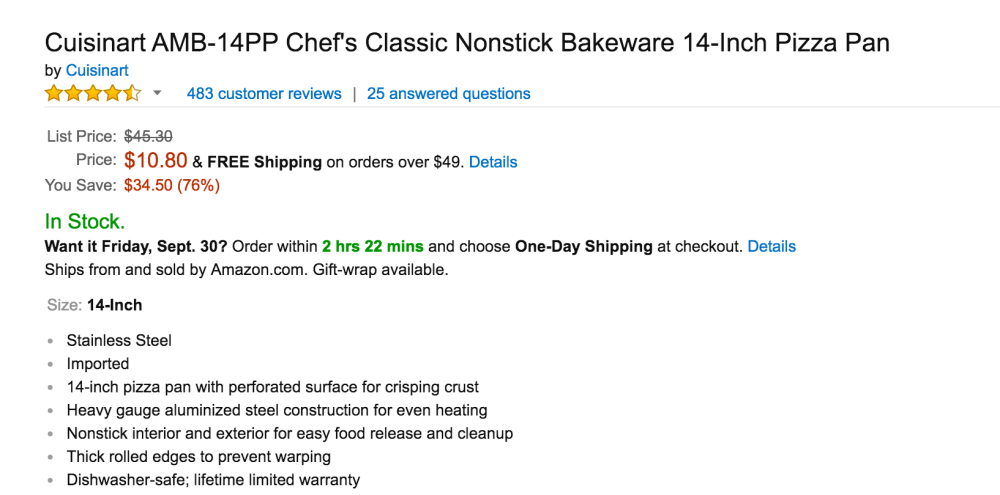1000x495 pixels.
Task: Click the Thick rolled edges bullet
Action: coord(198,457)
